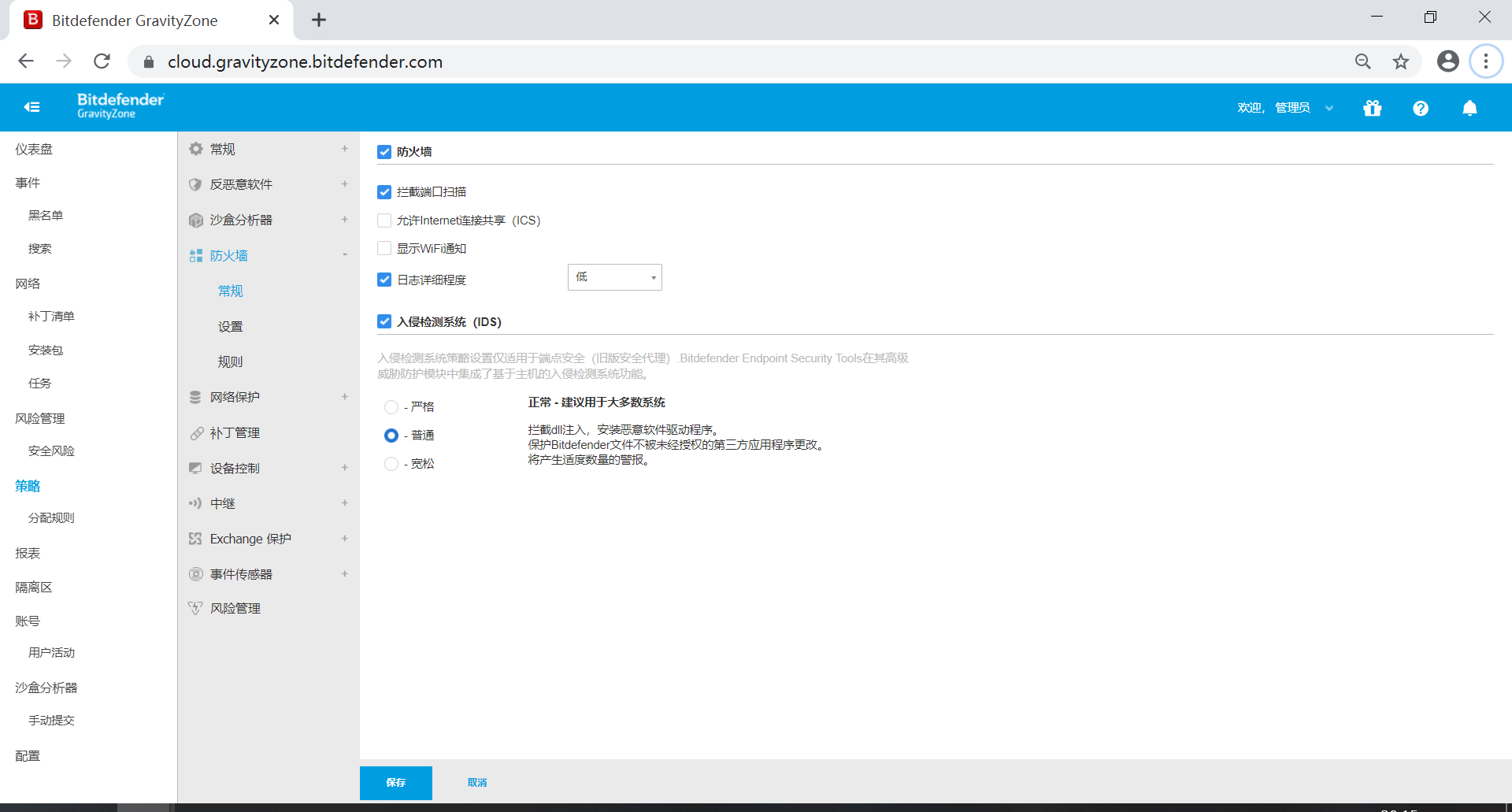Image resolution: width=1512 pixels, height=812 pixels.
Task: Close the Bitdefender GravityZone tab
Action: pyautogui.click(x=274, y=20)
